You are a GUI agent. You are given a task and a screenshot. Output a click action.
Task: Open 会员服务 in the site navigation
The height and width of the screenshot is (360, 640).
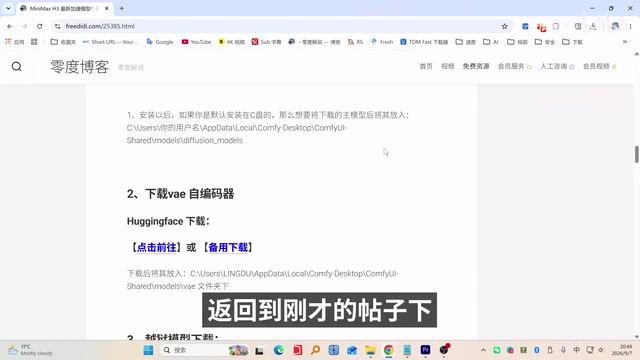515,66
